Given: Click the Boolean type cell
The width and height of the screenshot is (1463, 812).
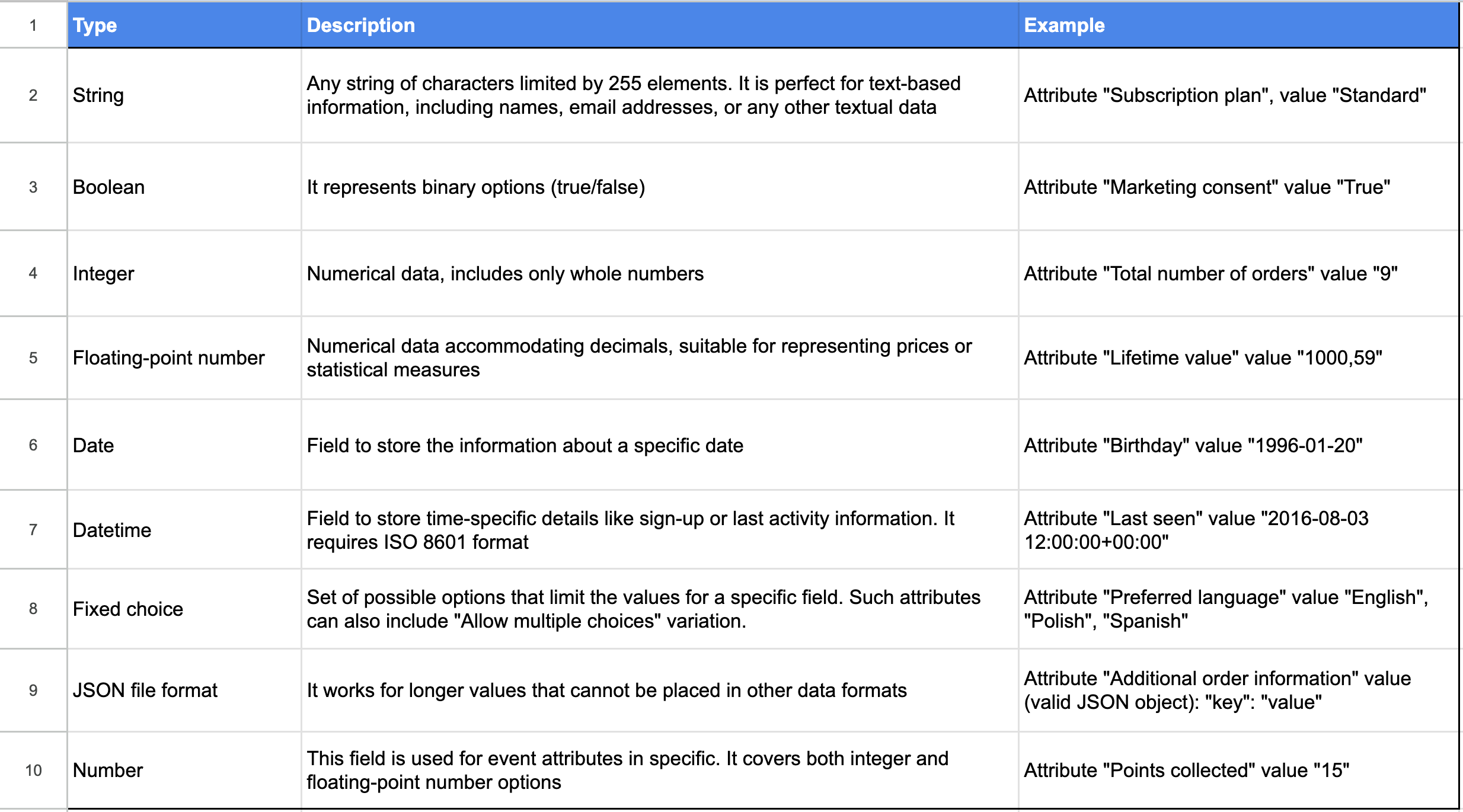Looking at the screenshot, I should [184, 187].
